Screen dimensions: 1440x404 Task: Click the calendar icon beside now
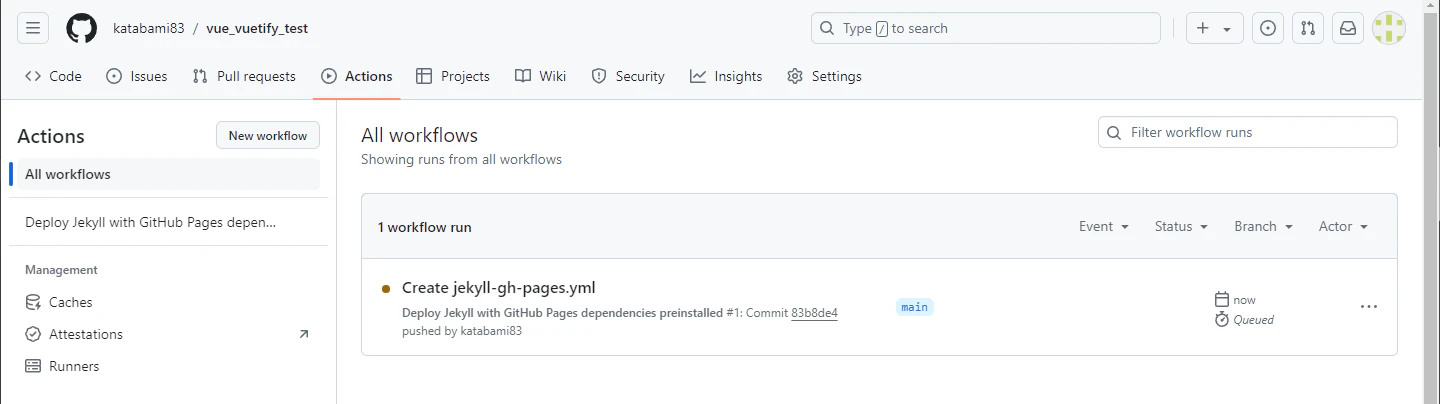(1221, 299)
